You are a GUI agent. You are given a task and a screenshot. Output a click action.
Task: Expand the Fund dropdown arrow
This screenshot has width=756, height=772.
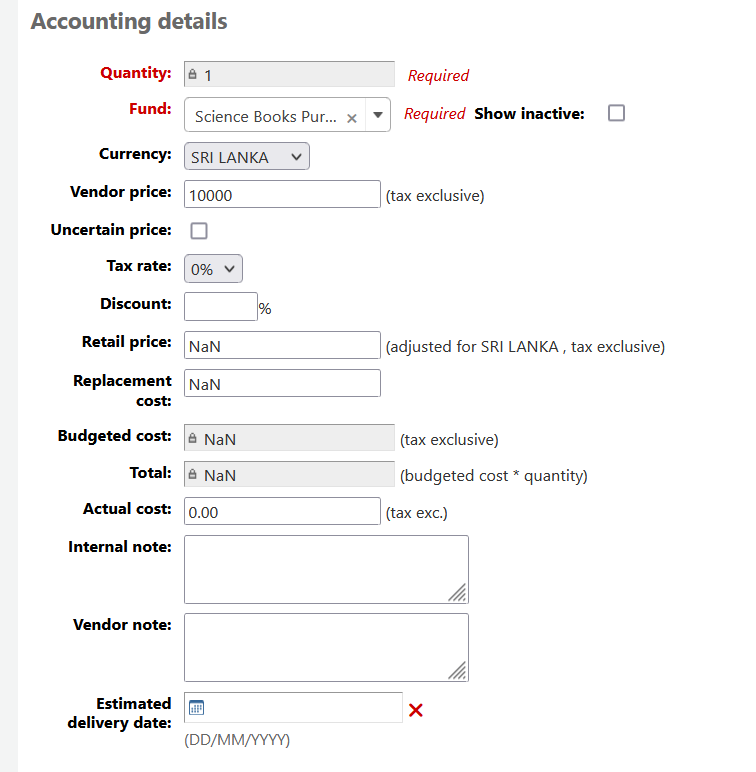[378, 115]
